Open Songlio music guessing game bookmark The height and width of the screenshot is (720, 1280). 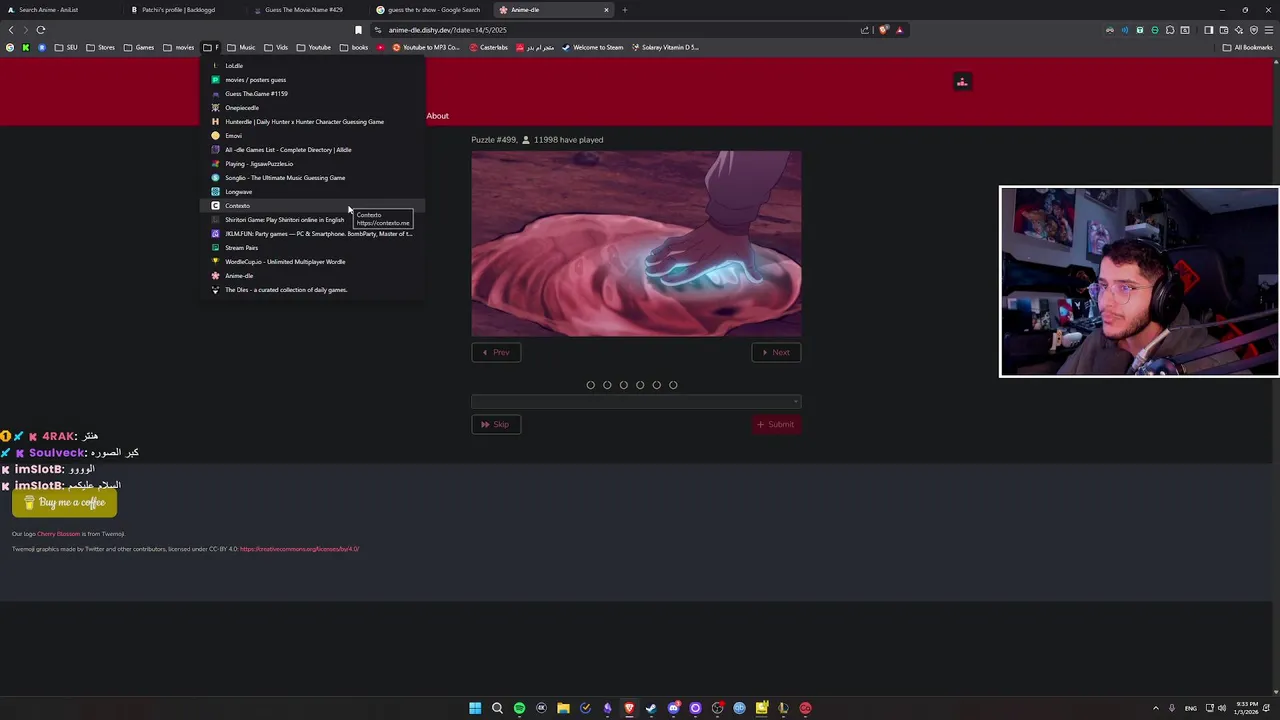[x=312, y=178]
